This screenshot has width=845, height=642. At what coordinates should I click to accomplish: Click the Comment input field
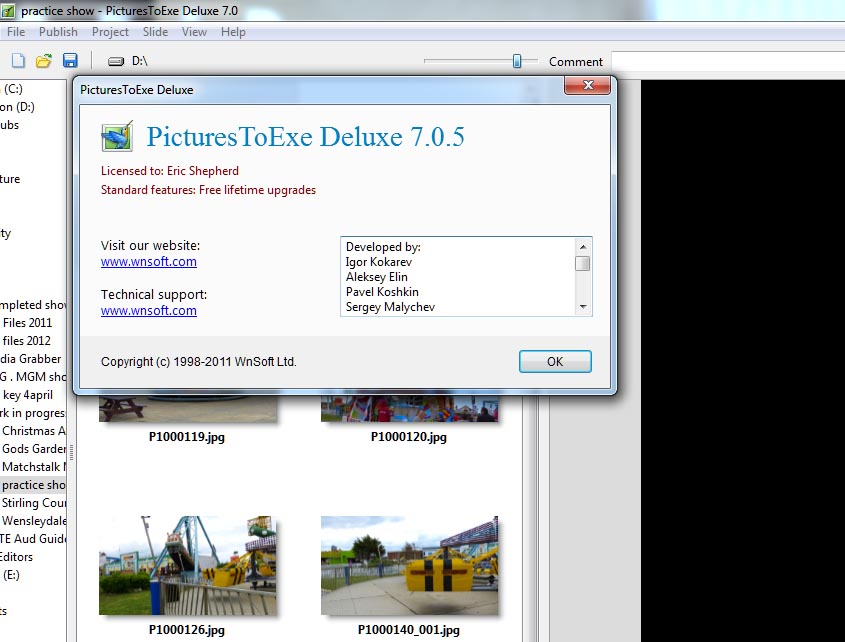(x=728, y=61)
